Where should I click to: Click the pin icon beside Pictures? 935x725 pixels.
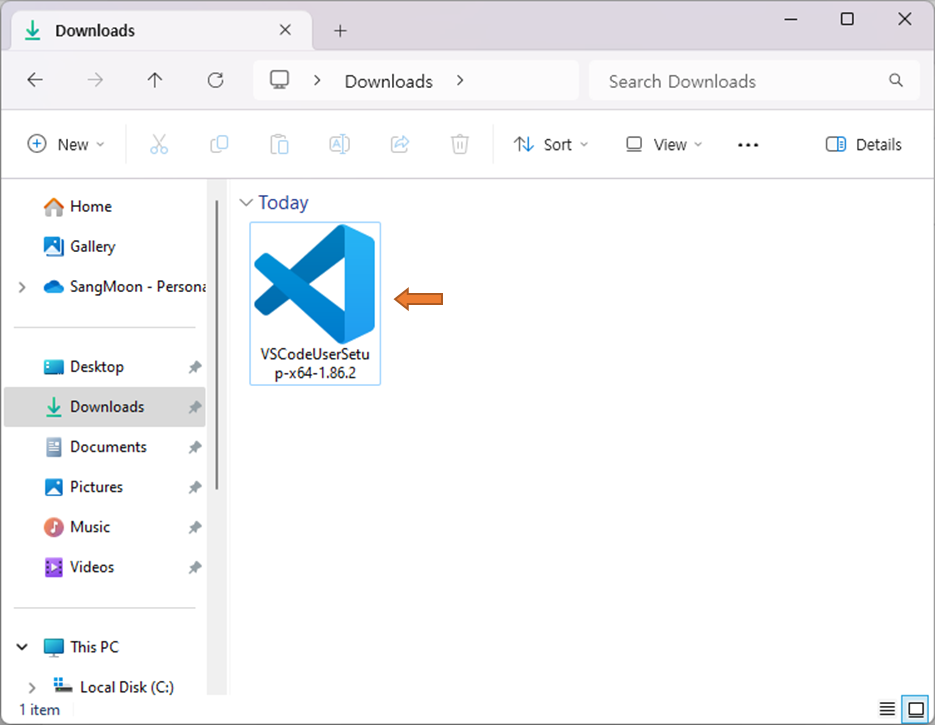(195, 487)
